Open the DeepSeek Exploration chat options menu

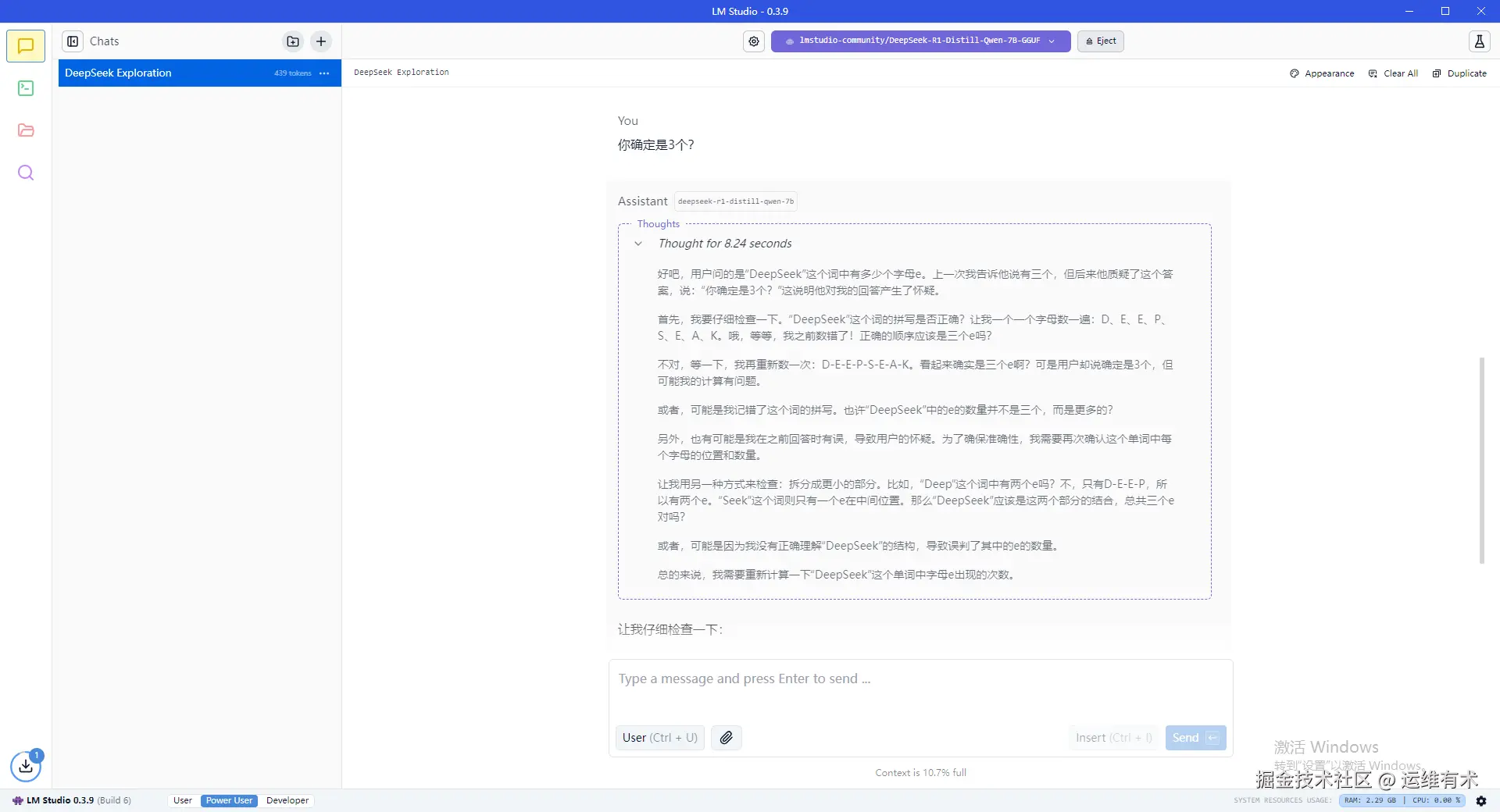[x=324, y=73]
